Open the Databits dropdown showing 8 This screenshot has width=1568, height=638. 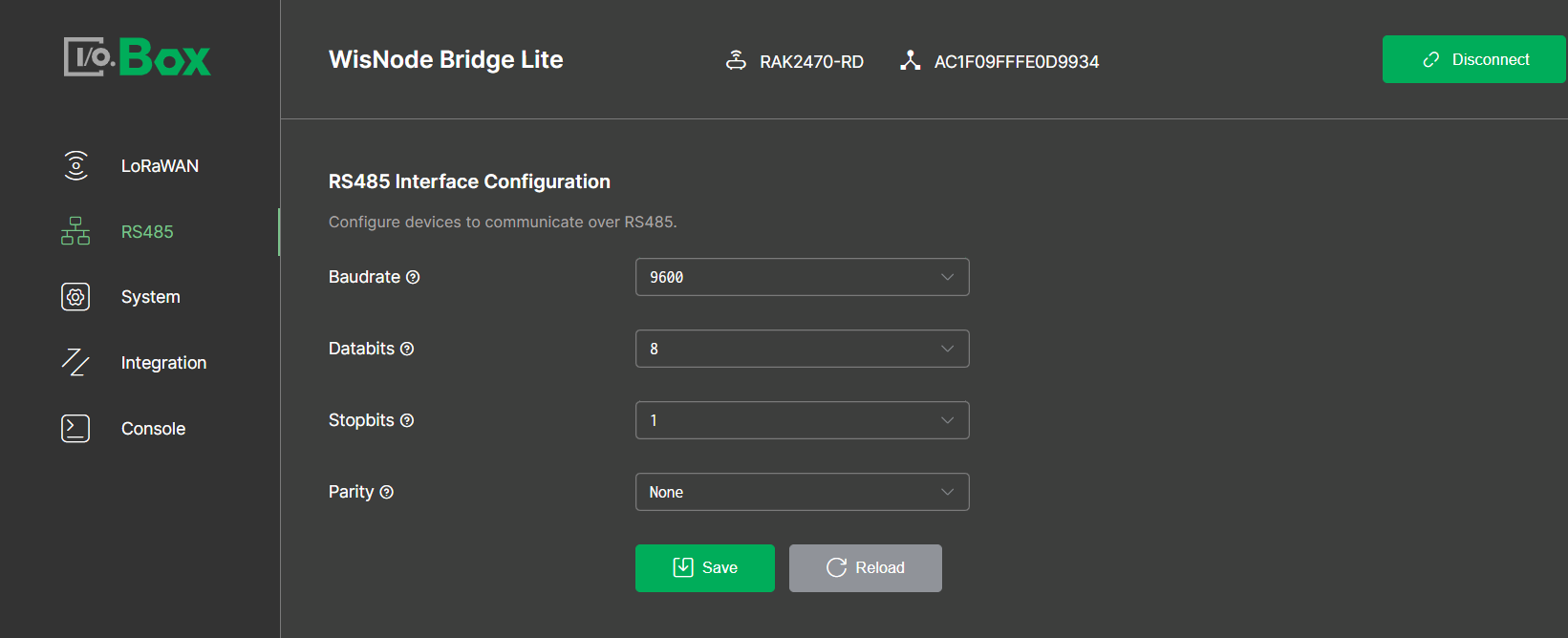[803, 349]
